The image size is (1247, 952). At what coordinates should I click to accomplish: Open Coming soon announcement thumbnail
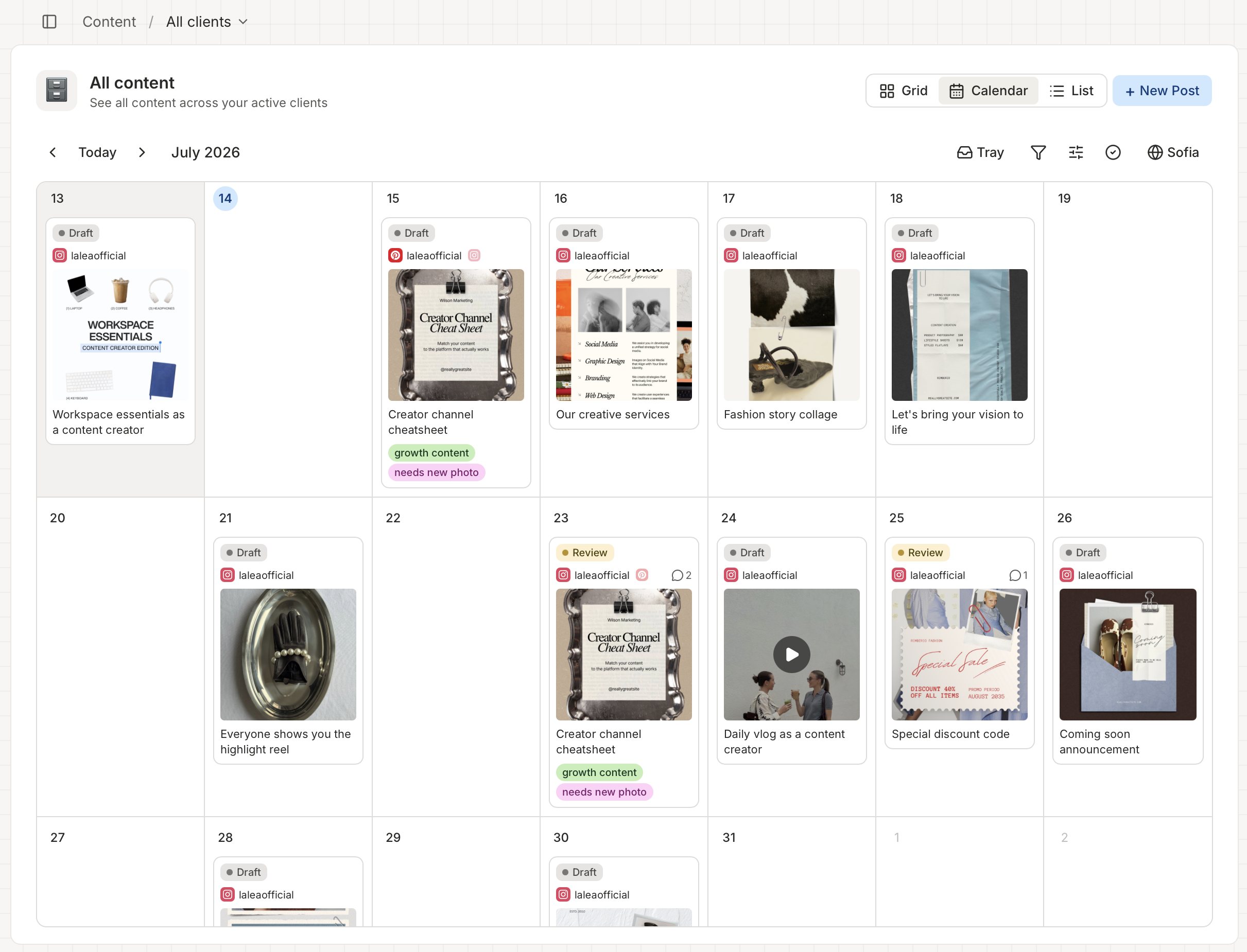(1128, 655)
